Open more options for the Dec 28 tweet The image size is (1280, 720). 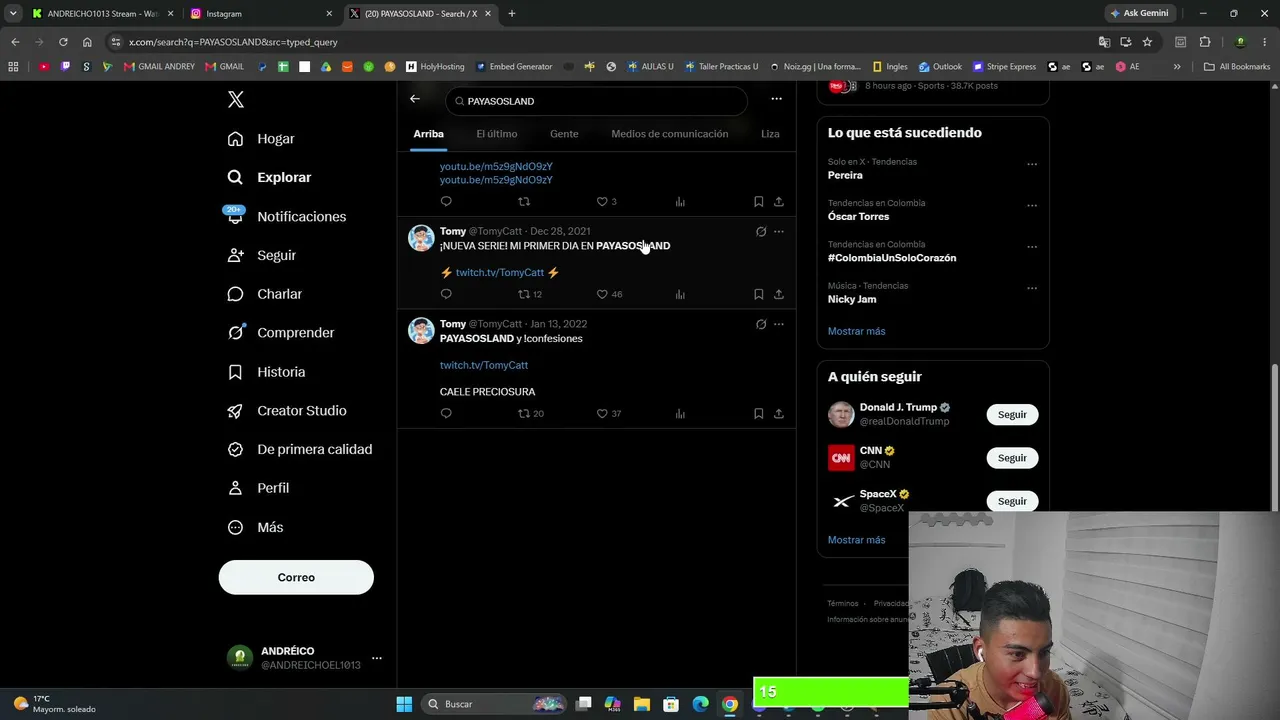pyautogui.click(x=779, y=231)
